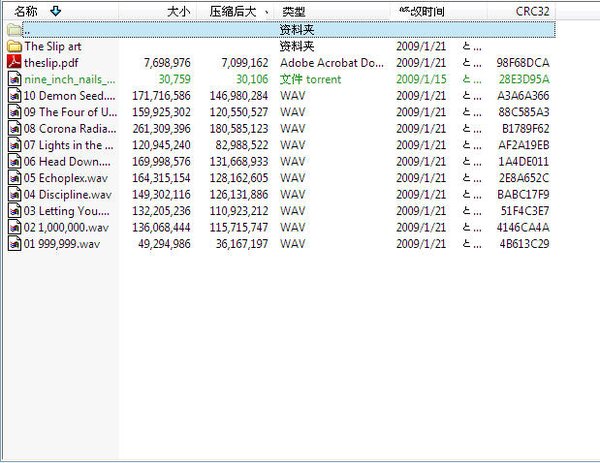Select the 03 Letting You file name
This screenshot has width=600, height=463.
(x=67, y=211)
